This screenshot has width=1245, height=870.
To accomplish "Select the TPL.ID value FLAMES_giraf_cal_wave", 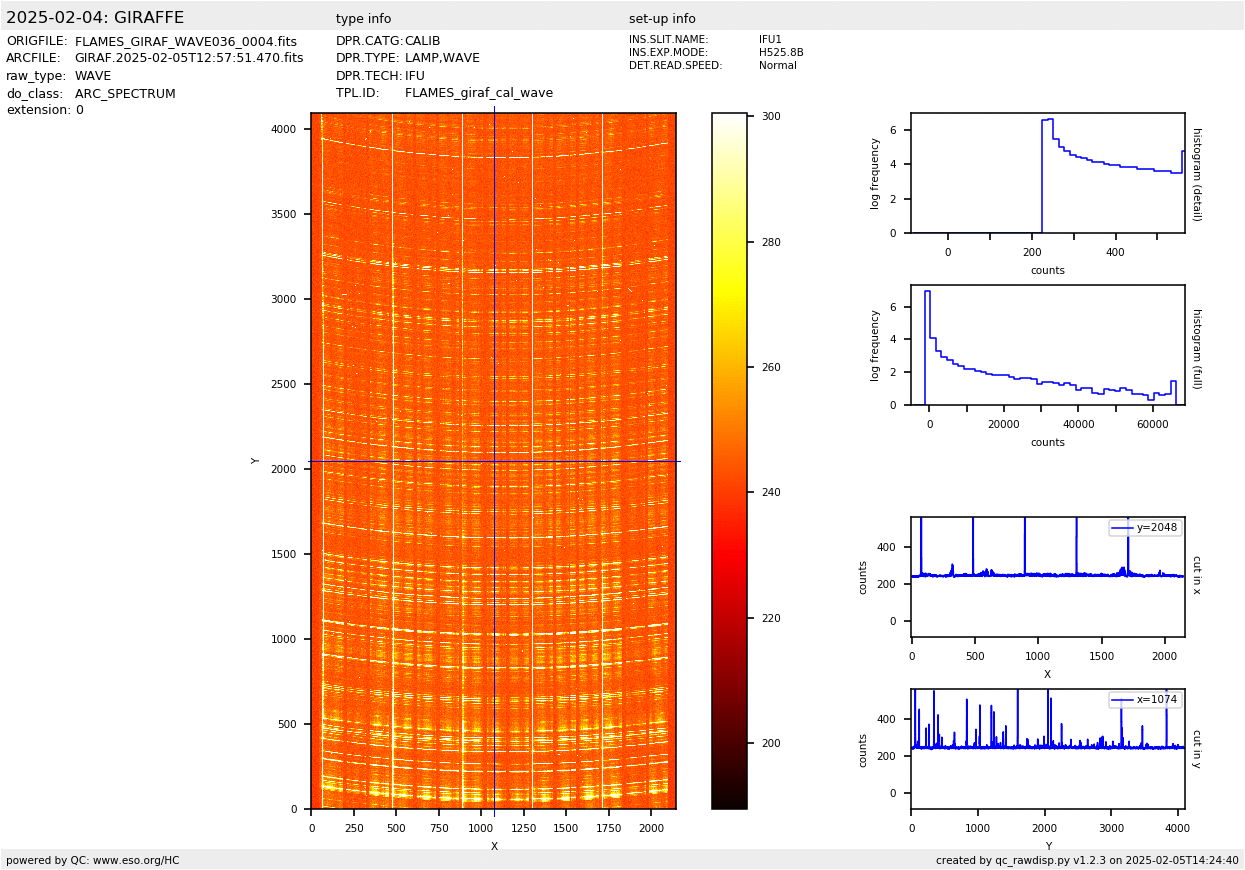I will coord(478,93).
